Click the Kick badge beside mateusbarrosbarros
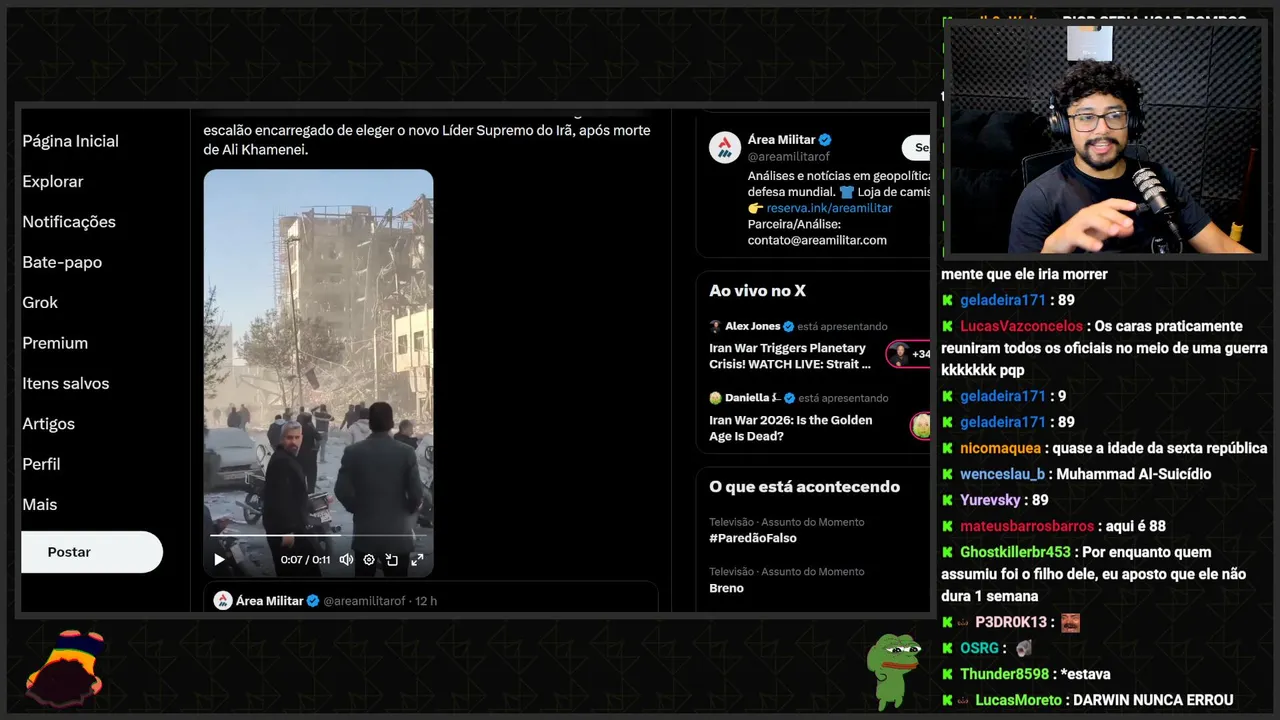 click(x=947, y=526)
